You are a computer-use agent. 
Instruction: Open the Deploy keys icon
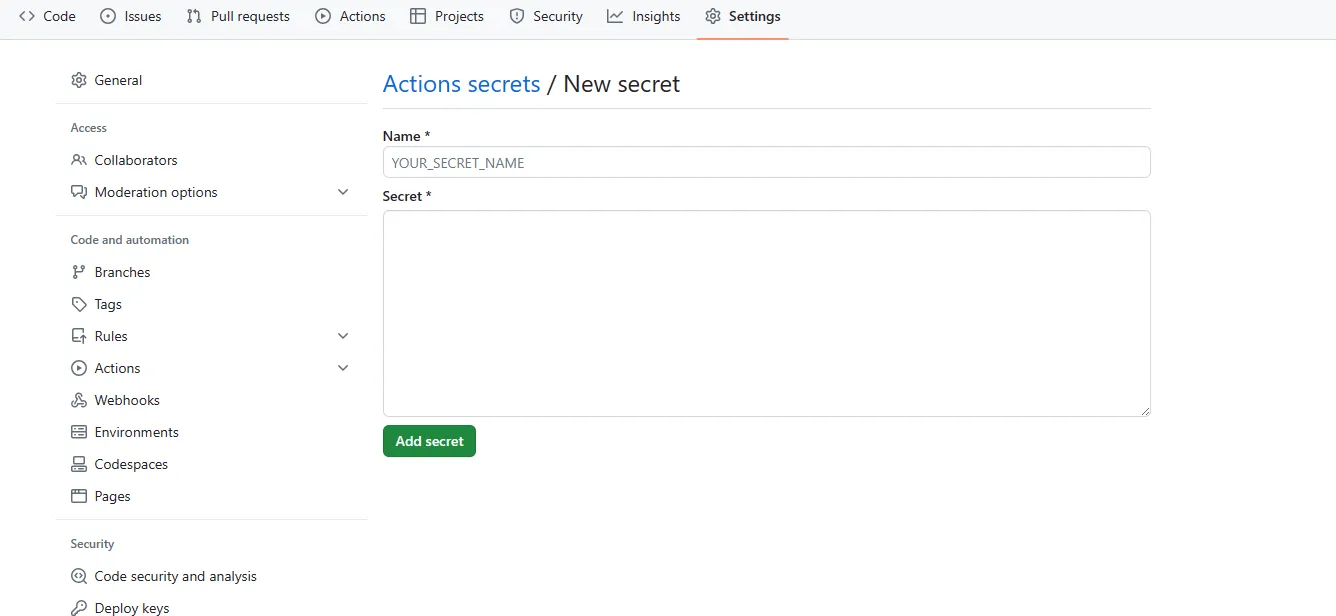pyautogui.click(x=79, y=607)
